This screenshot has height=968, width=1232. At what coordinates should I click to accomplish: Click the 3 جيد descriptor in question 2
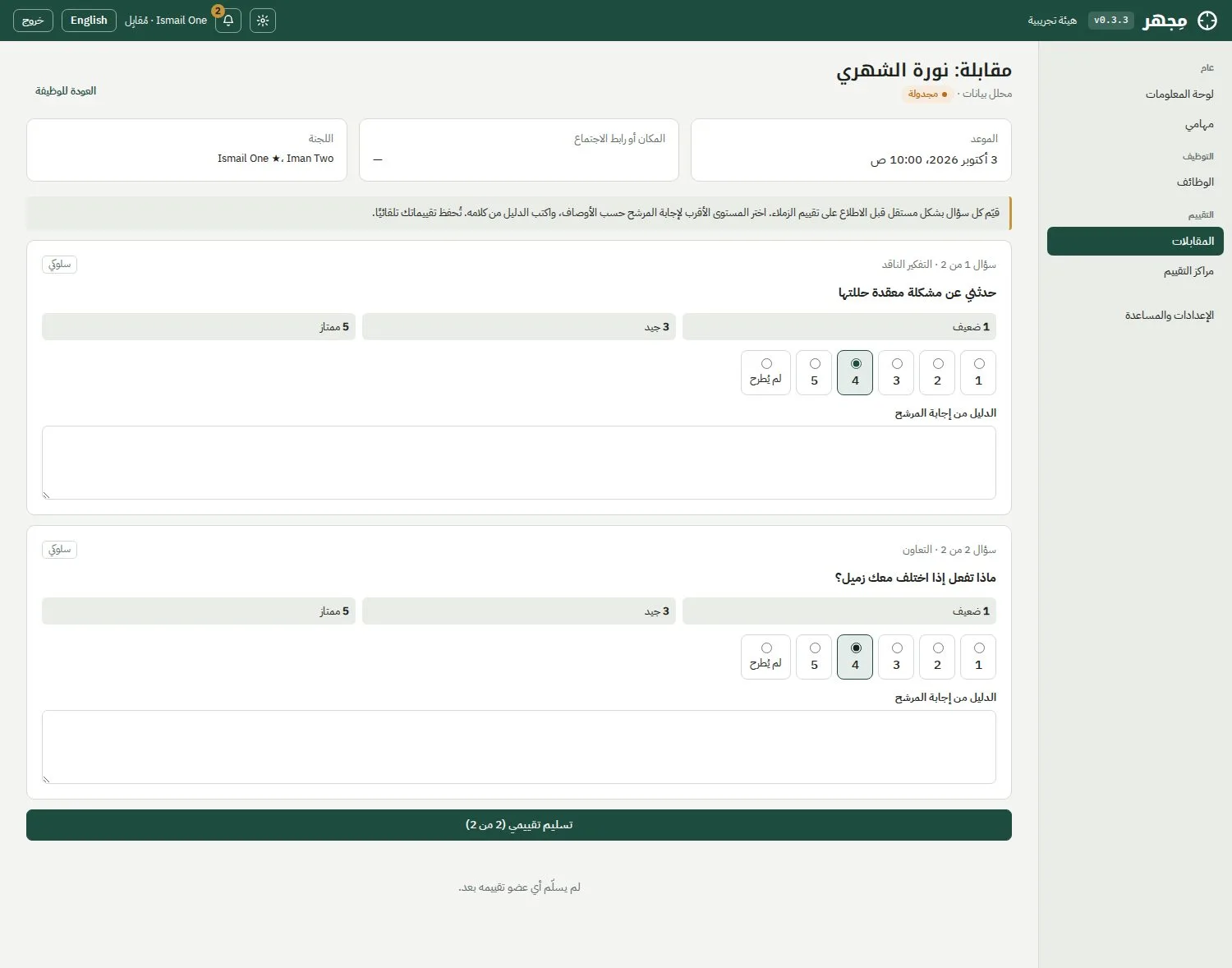point(519,611)
